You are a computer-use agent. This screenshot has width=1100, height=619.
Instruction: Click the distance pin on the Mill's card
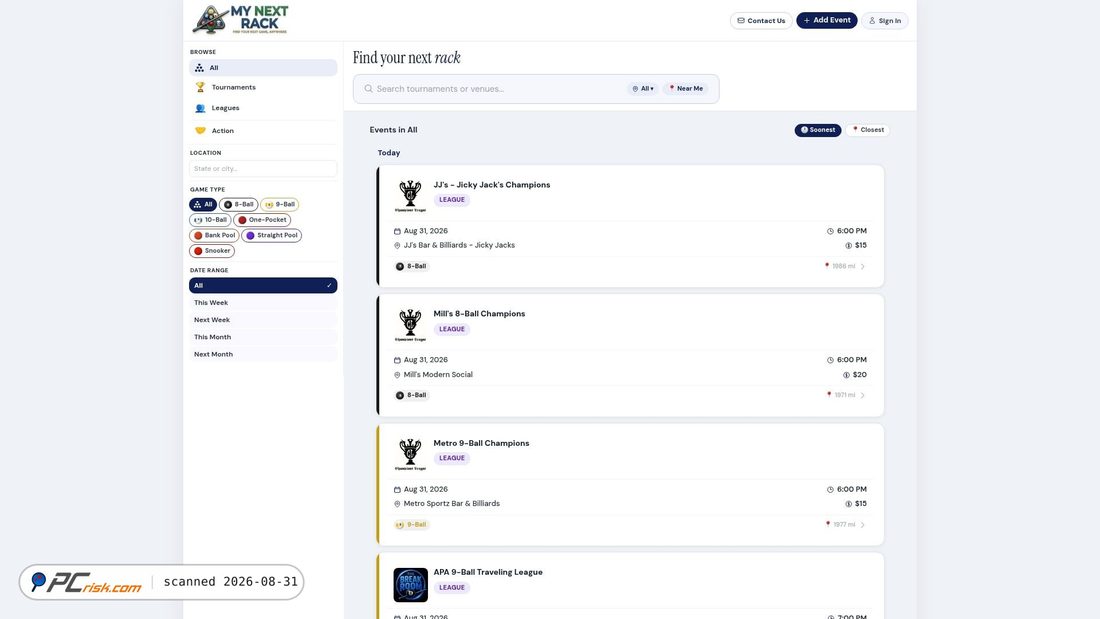coord(829,394)
